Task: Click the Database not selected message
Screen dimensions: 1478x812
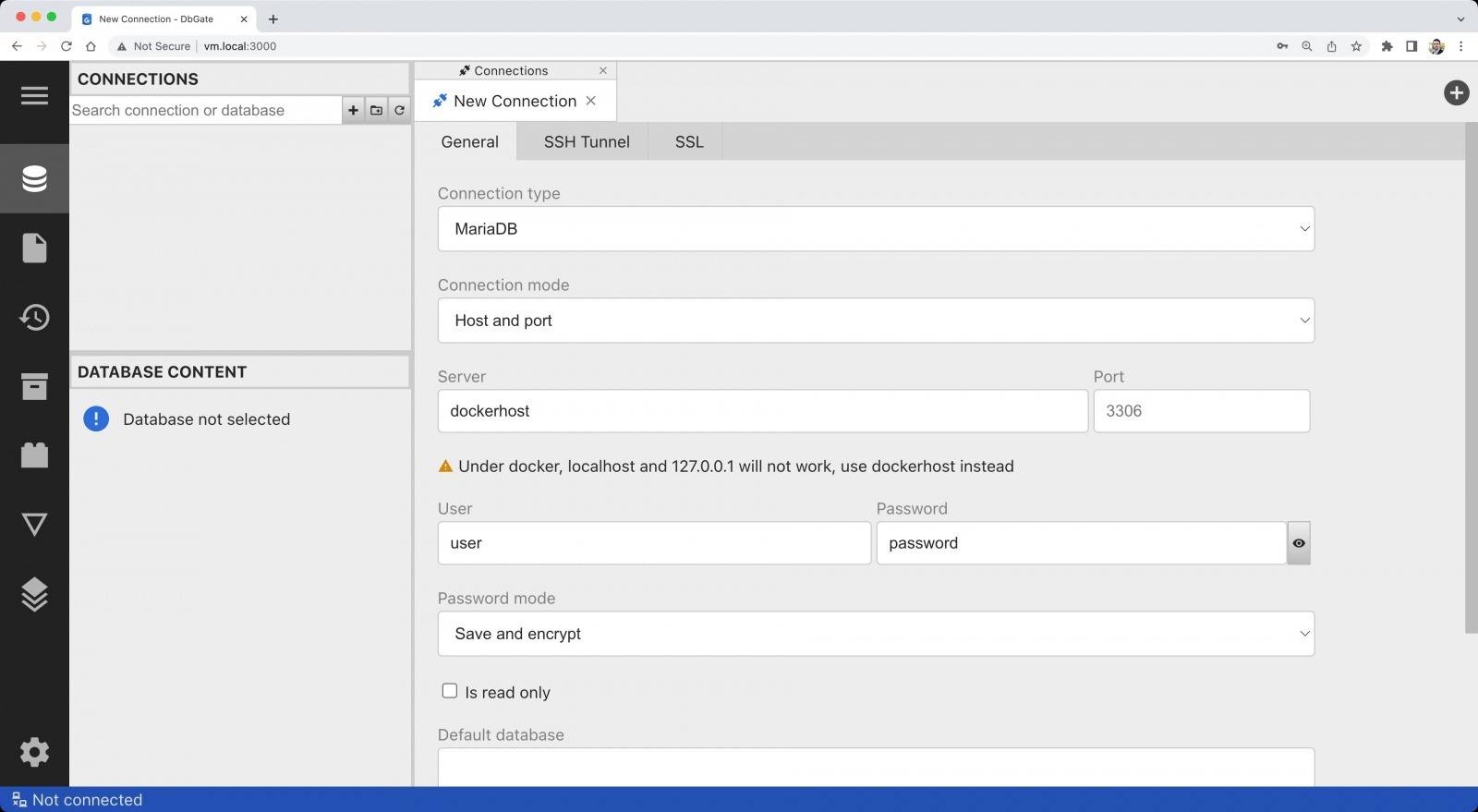Action: pyautogui.click(x=206, y=419)
